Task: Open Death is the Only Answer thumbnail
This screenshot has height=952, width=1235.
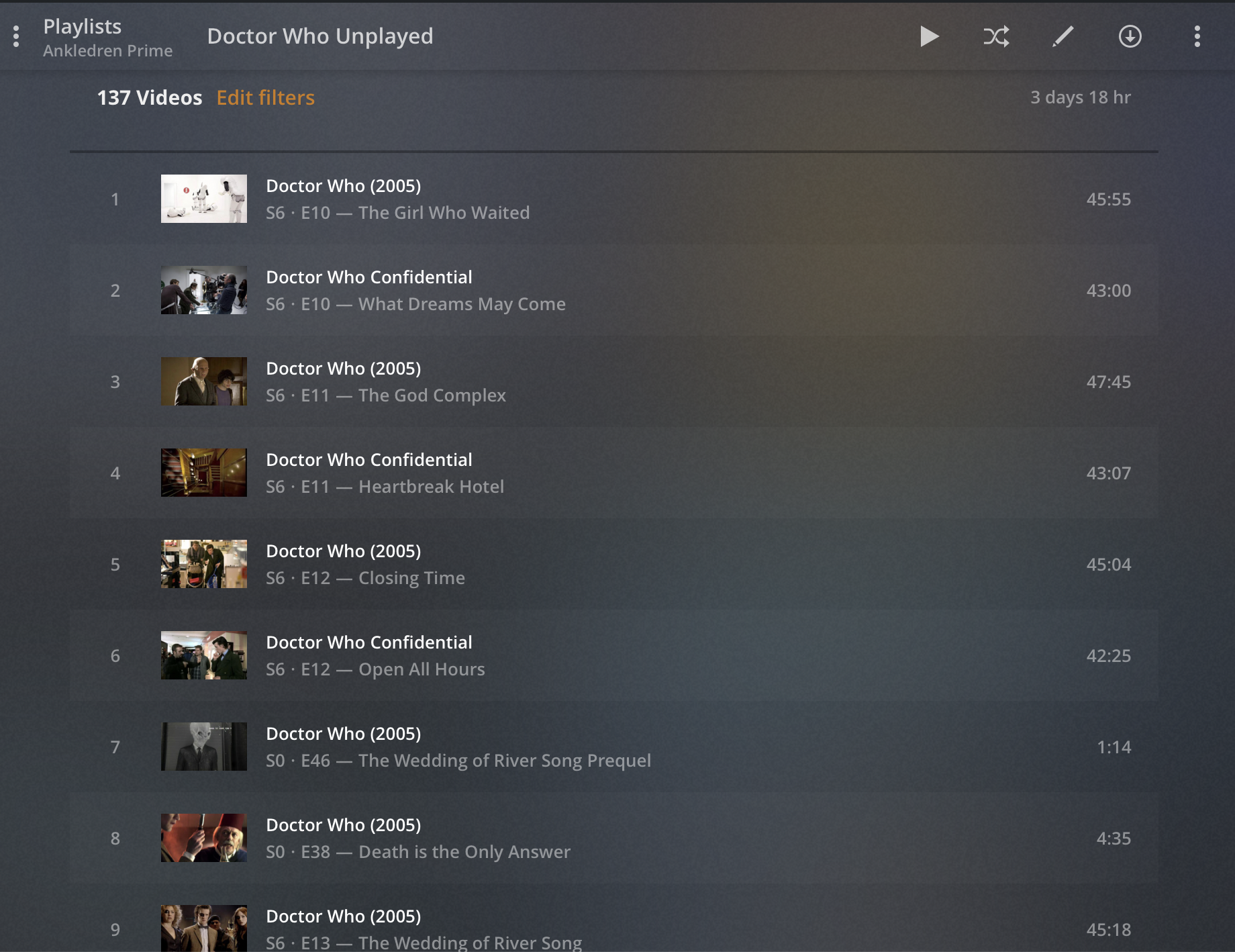Action: click(204, 838)
